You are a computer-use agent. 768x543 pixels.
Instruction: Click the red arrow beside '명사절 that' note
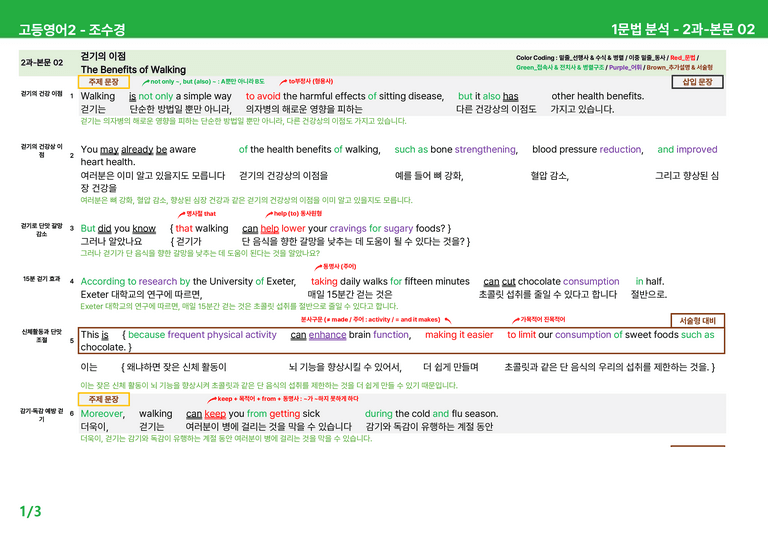[181, 214]
